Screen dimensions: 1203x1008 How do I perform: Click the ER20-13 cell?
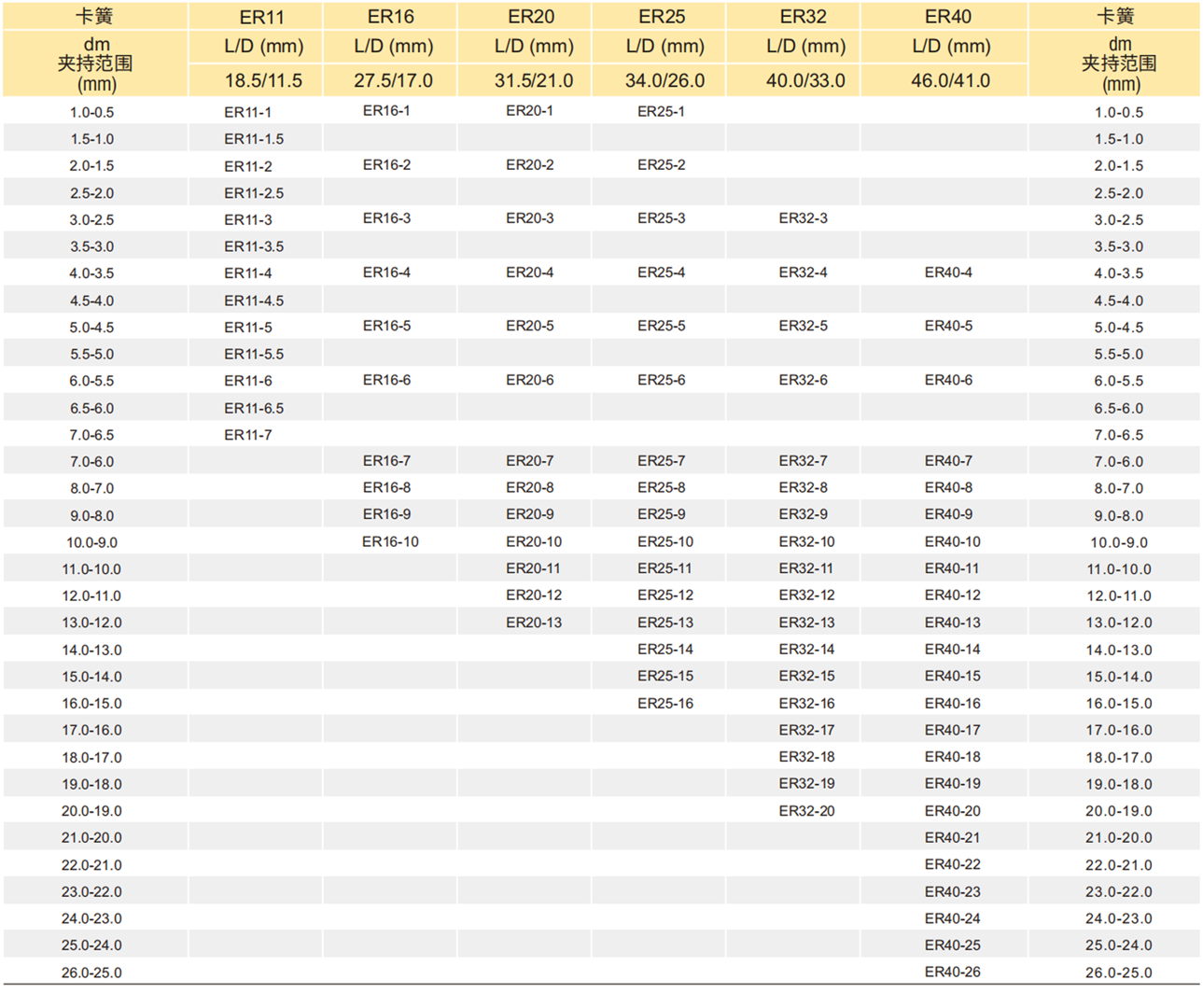(534, 623)
